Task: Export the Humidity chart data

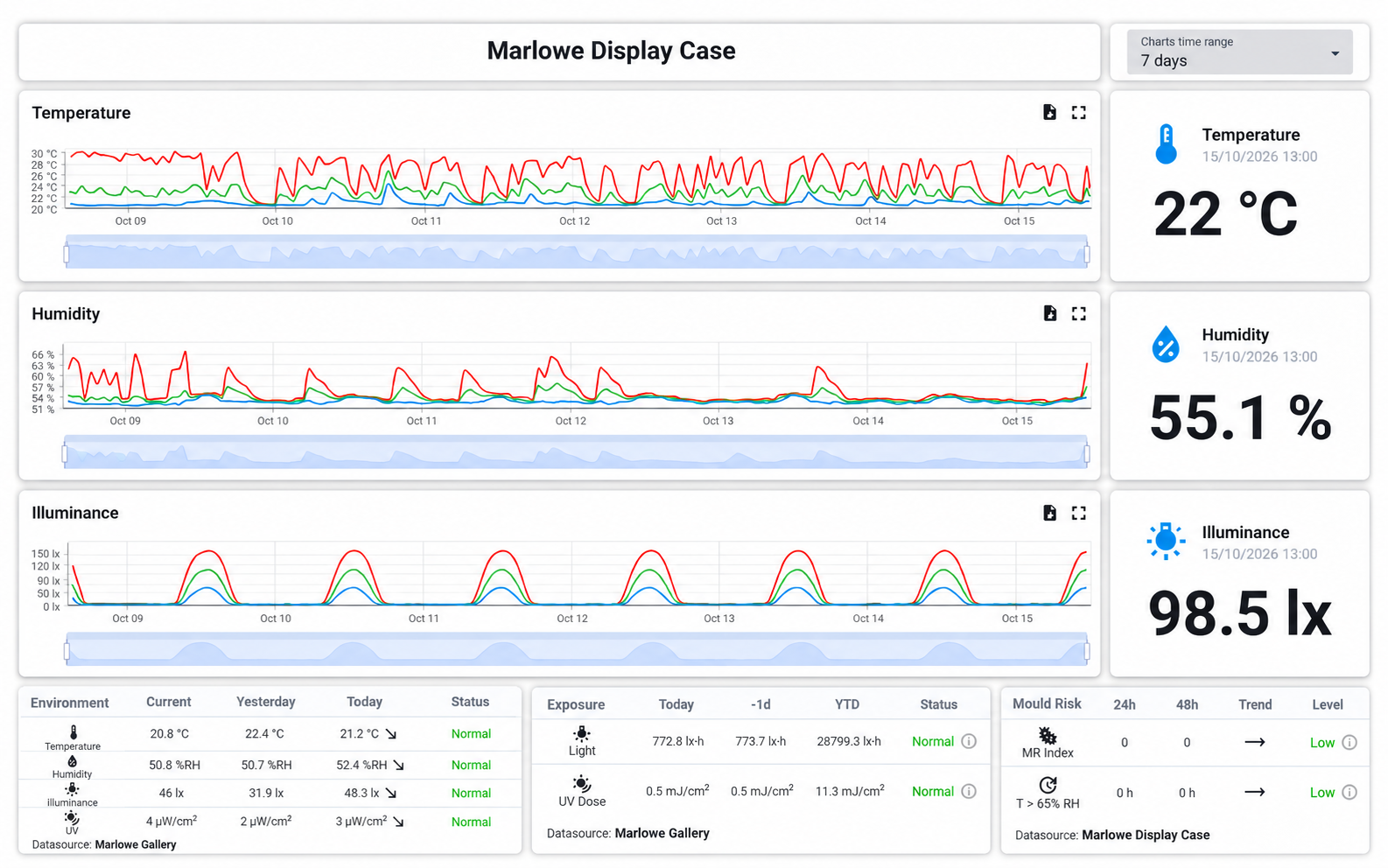Action: 1049,313
